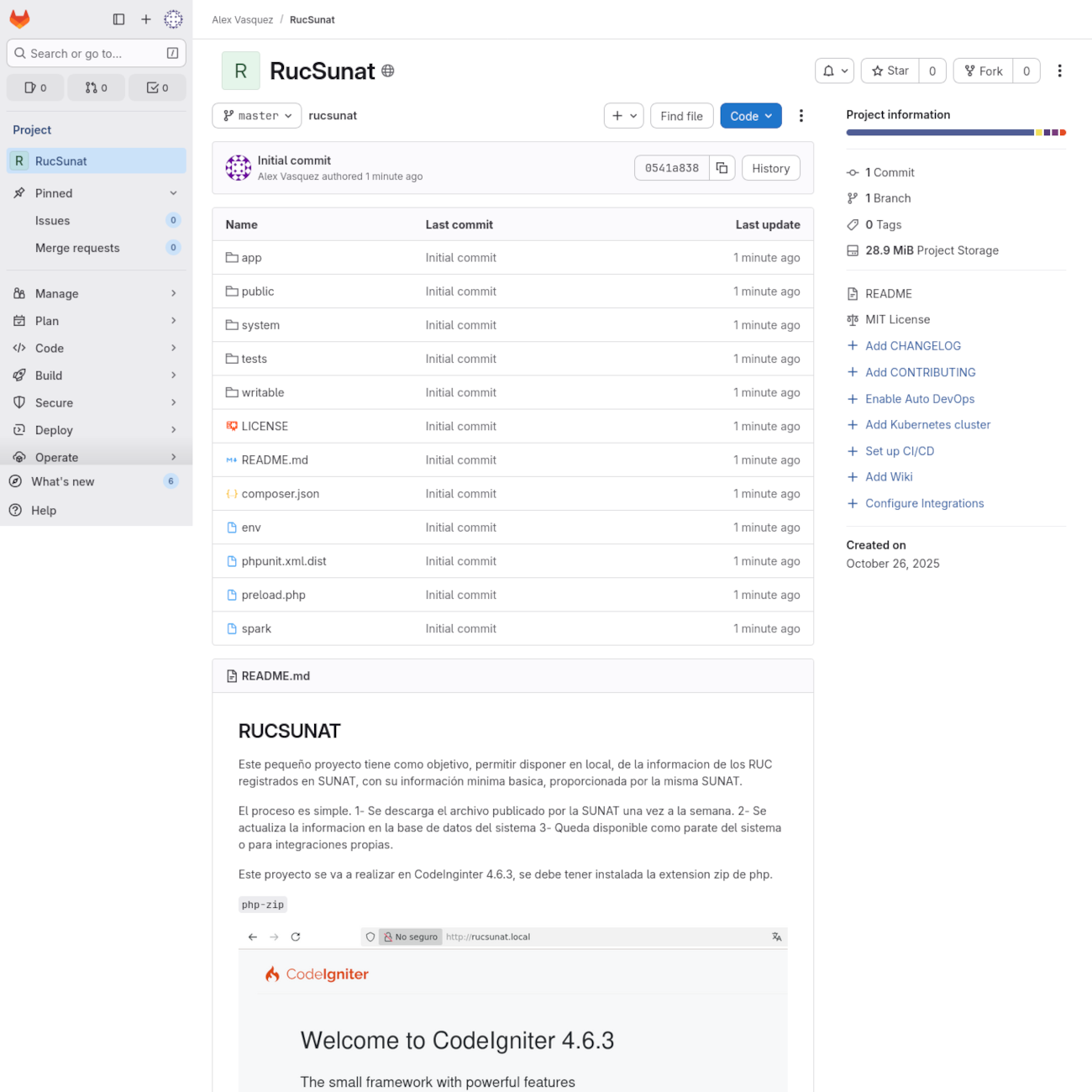Open the to-do list counter
The width and height of the screenshot is (1092, 1092).
pyautogui.click(x=157, y=87)
